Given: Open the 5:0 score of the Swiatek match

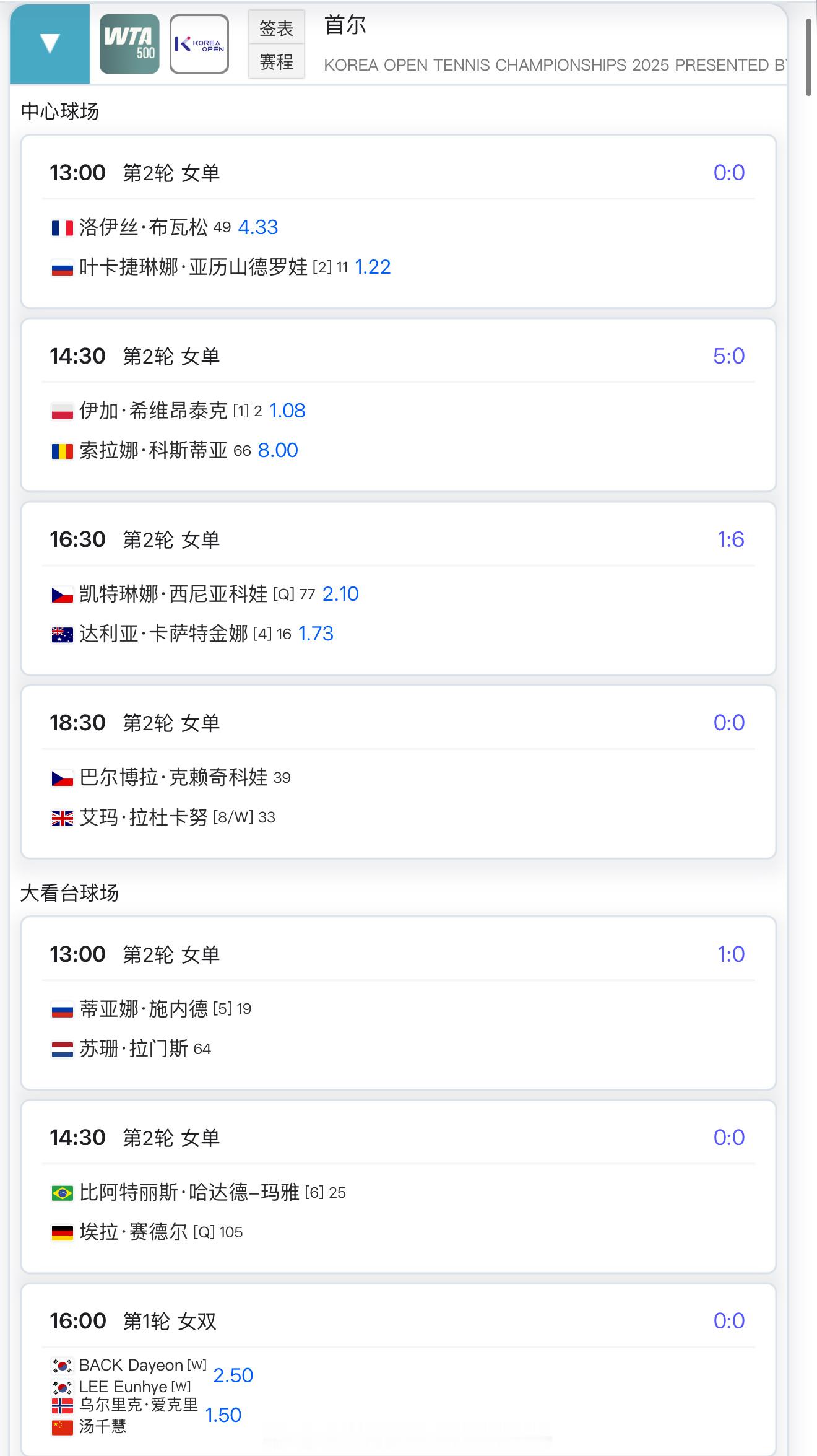Looking at the screenshot, I should tap(728, 356).
